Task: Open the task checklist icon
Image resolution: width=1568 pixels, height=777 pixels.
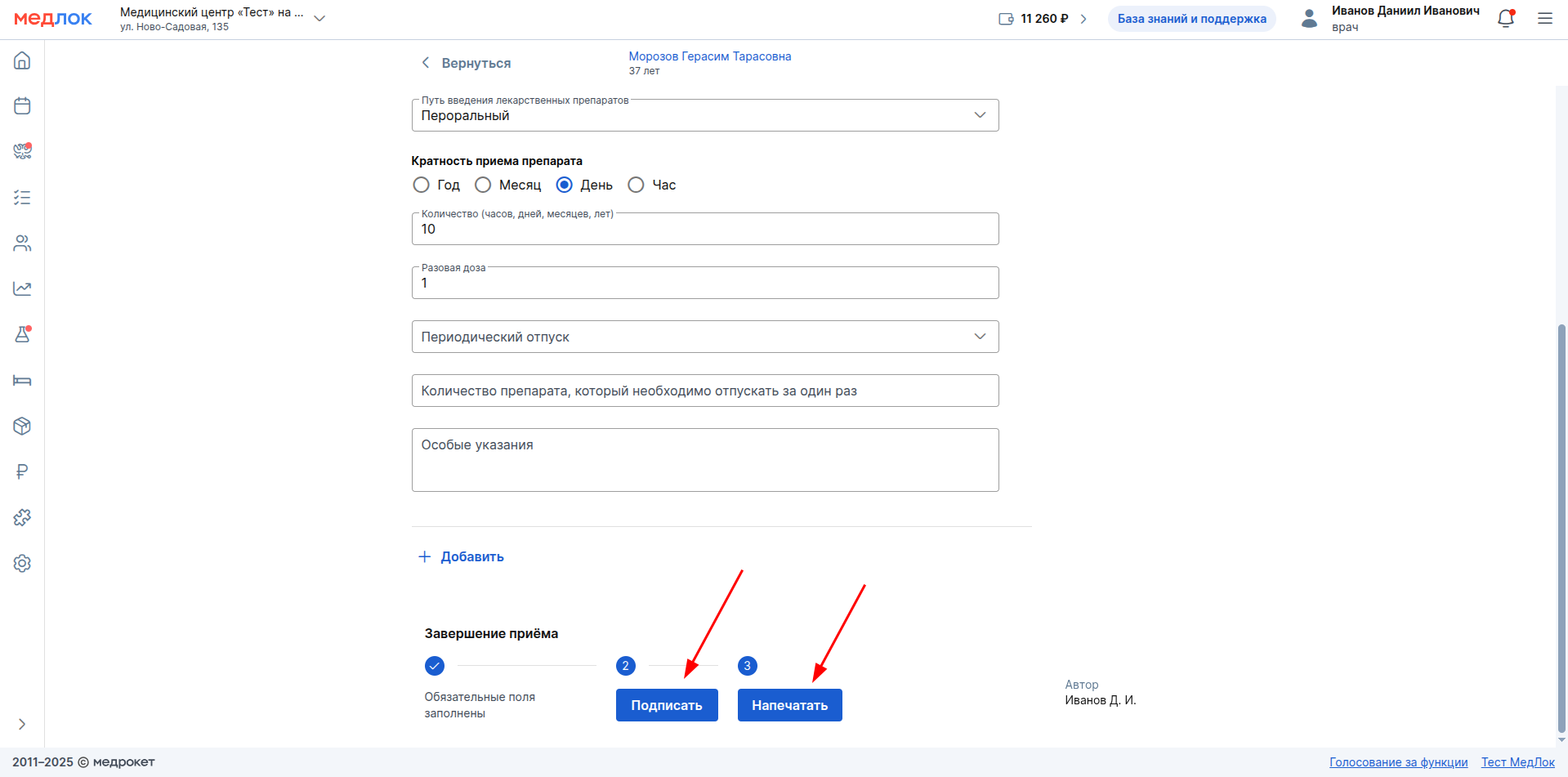Action: click(22, 198)
